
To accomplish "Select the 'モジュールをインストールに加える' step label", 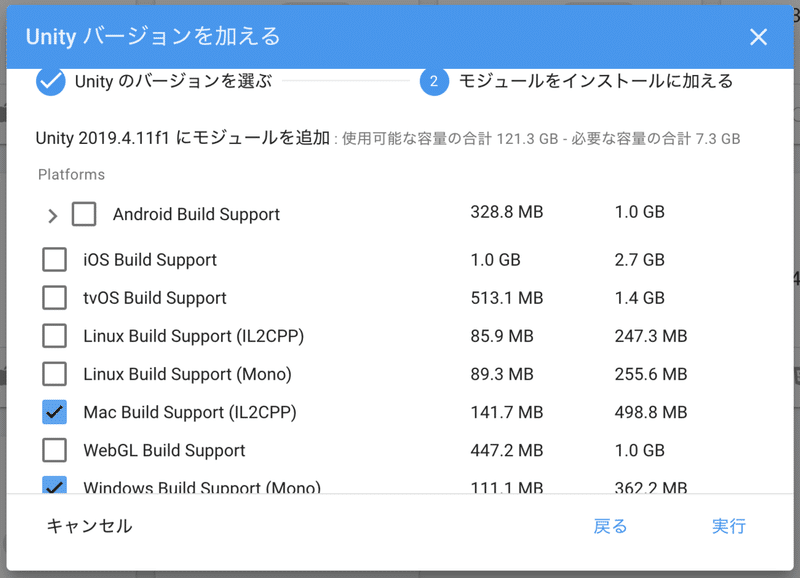I will tap(596, 81).
